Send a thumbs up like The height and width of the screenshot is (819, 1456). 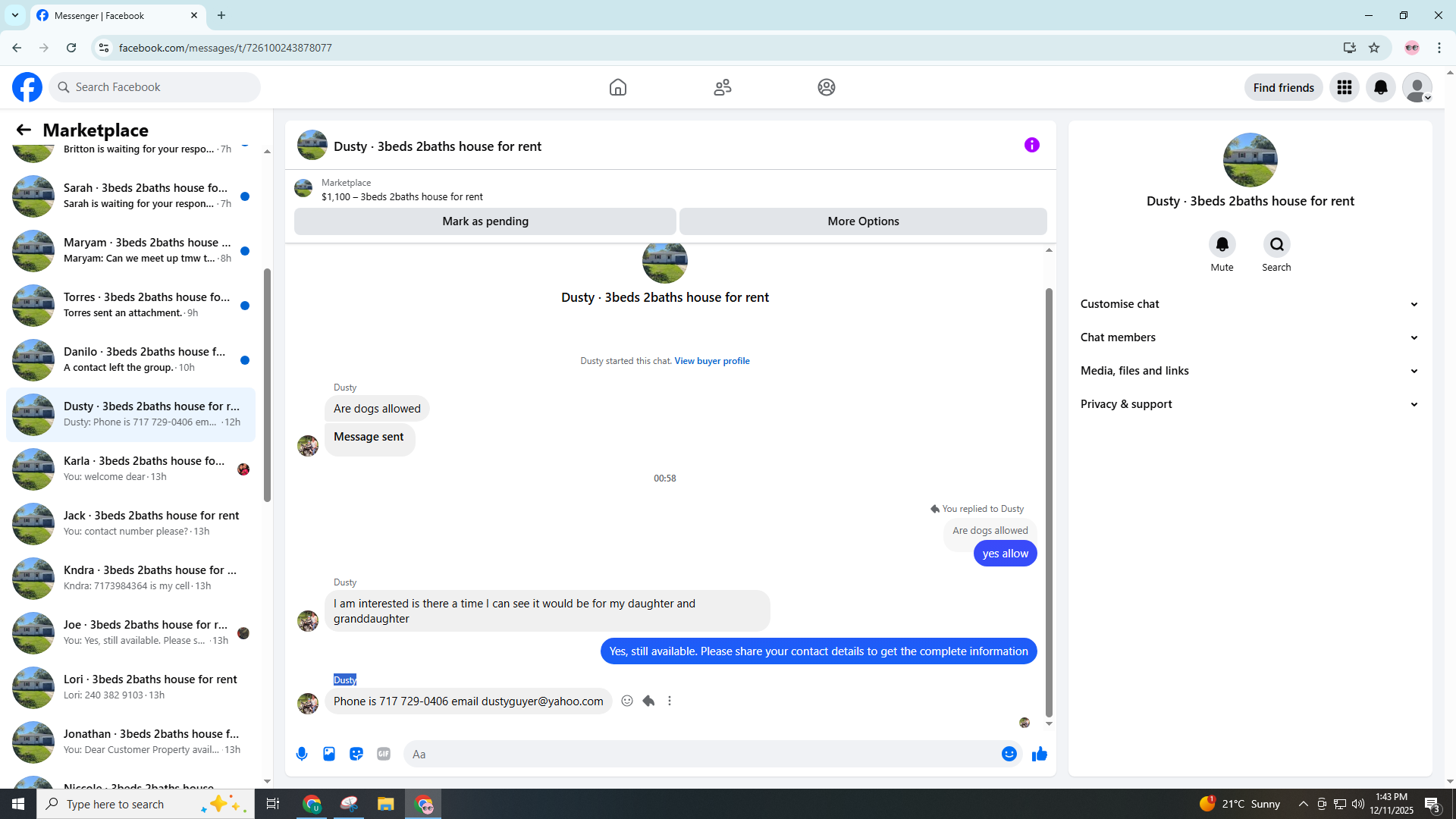(x=1039, y=754)
